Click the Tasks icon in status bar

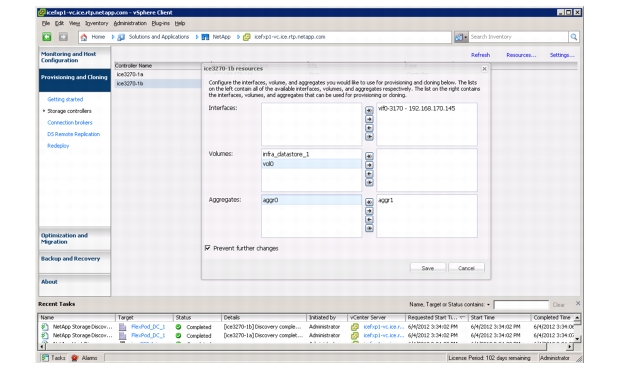pyautogui.click(x=45, y=358)
